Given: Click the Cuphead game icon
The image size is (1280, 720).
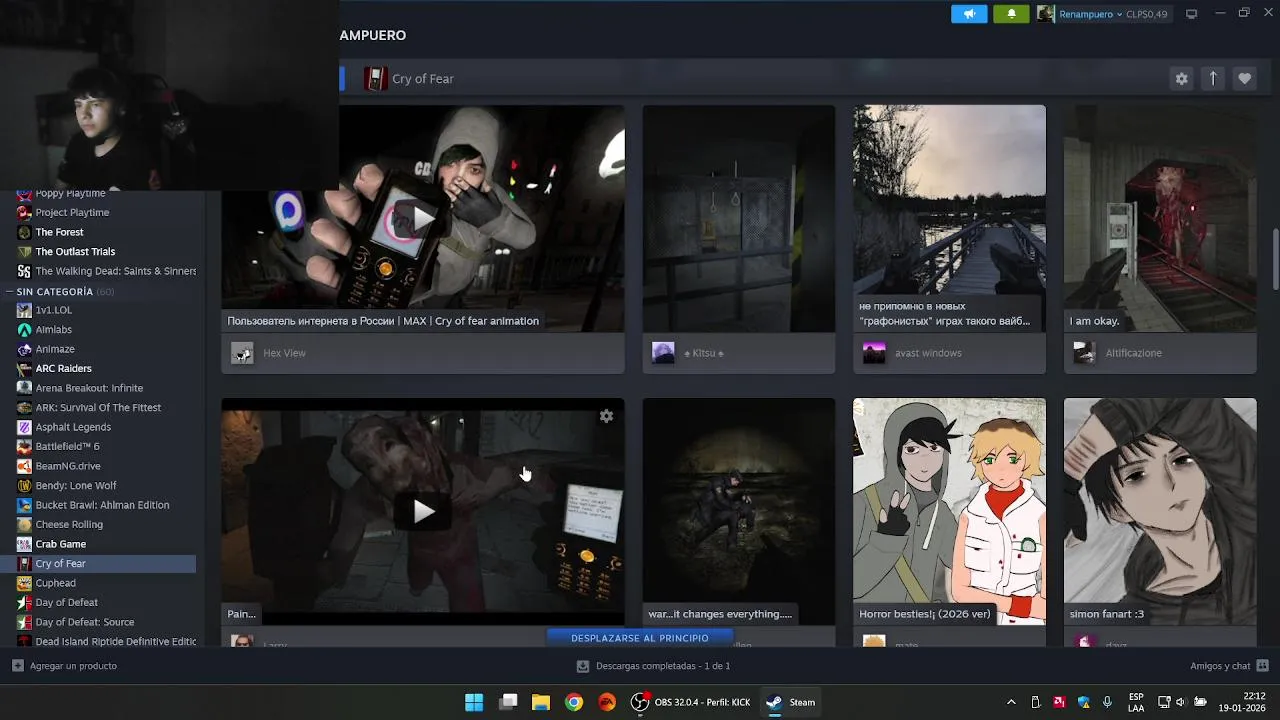Looking at the screenshot, I should point(24,583).
